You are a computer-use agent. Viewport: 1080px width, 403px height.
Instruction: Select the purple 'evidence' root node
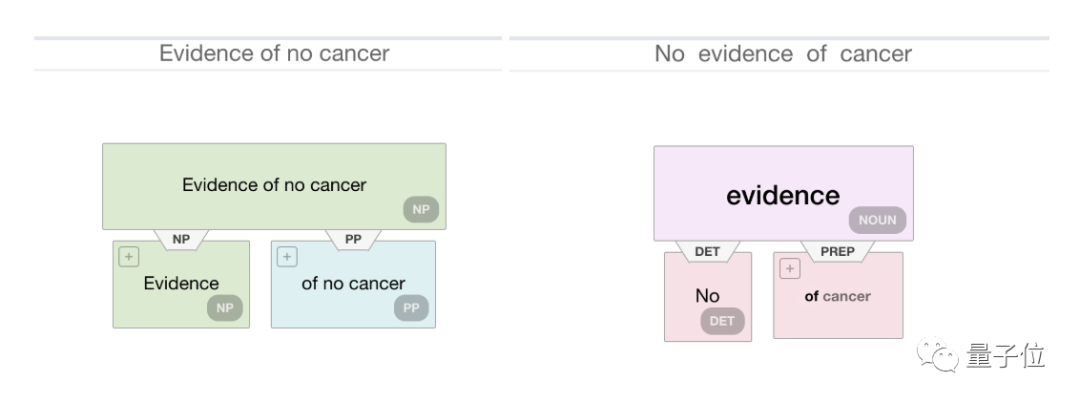click(x=784, y=194)
